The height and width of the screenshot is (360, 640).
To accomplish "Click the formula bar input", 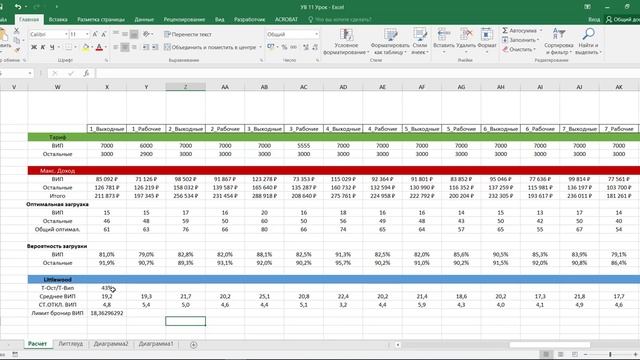I will point(367,73).
